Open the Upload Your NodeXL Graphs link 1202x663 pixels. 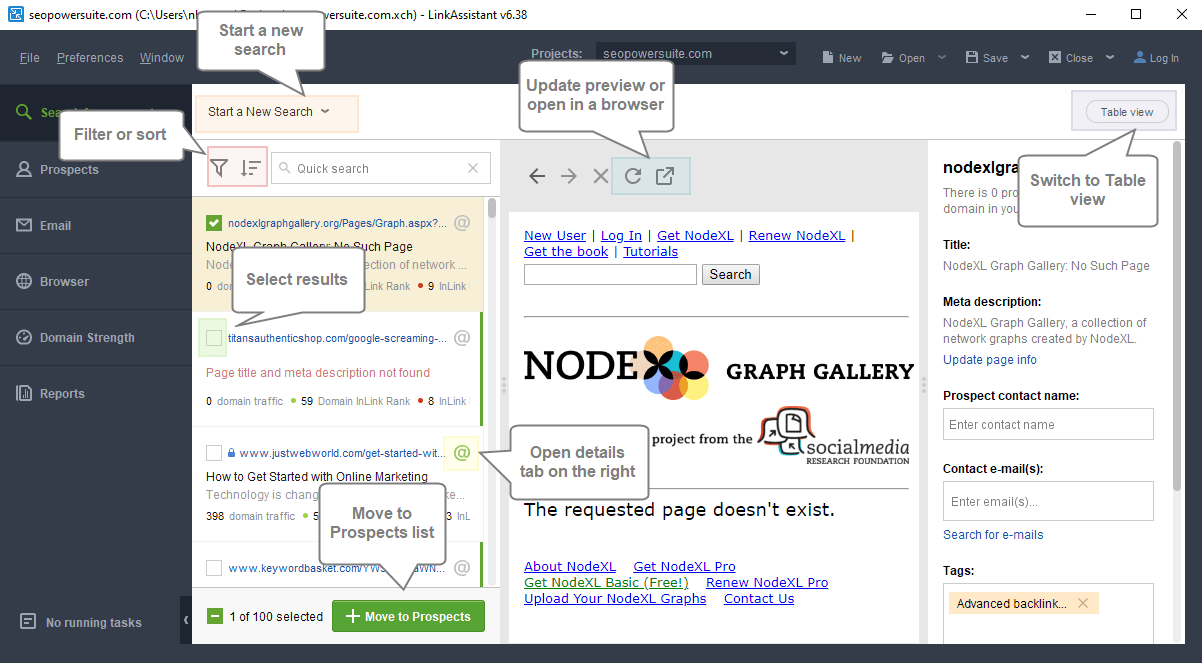tap(615, 598)
